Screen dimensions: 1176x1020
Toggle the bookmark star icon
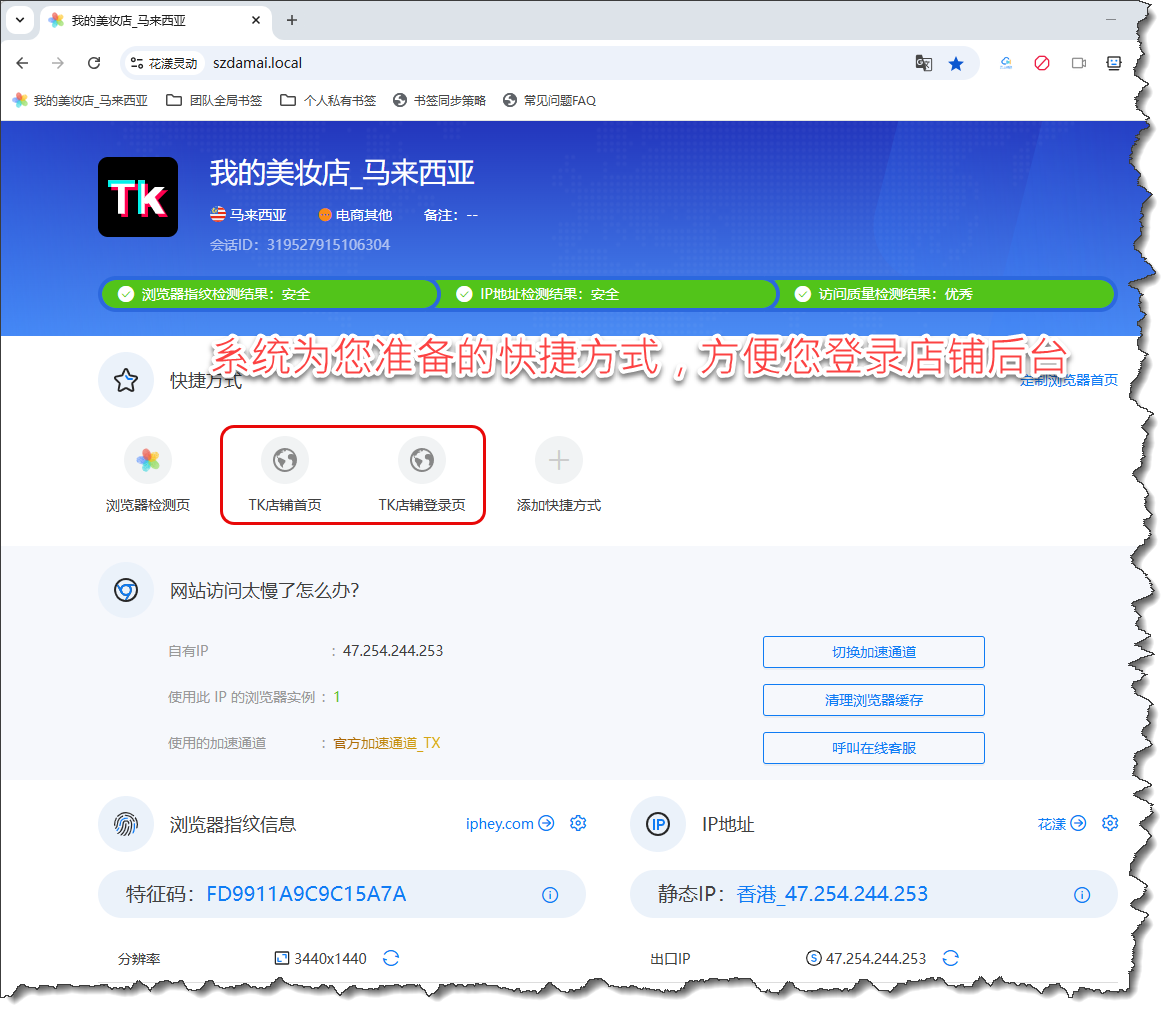click(x=956, y=64)
